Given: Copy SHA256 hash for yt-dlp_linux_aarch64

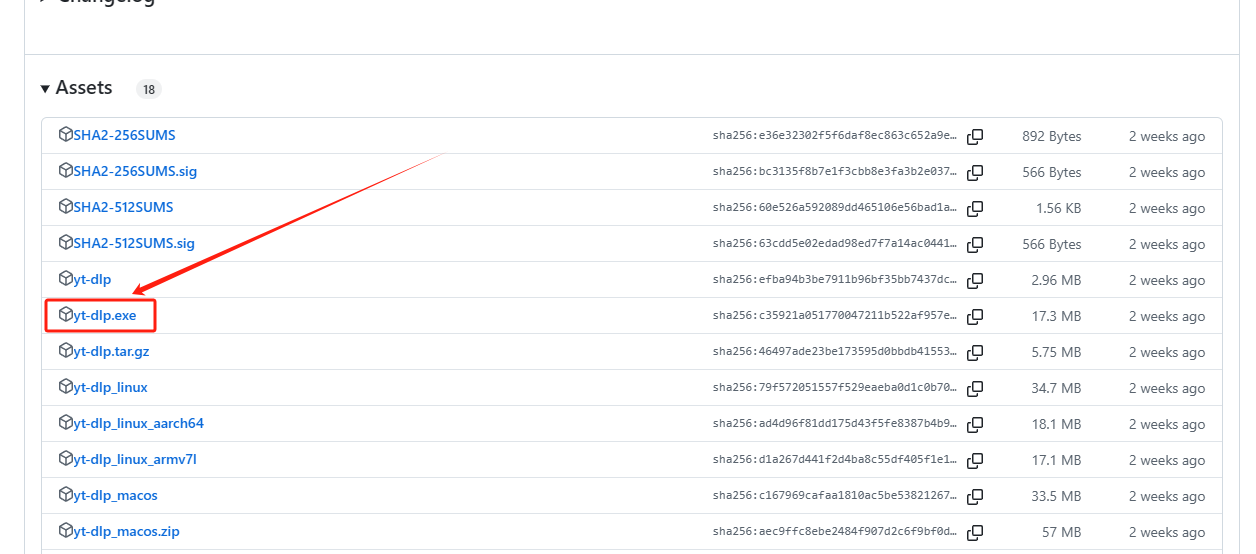Looking at the screenshot, I should pos(975,424).
